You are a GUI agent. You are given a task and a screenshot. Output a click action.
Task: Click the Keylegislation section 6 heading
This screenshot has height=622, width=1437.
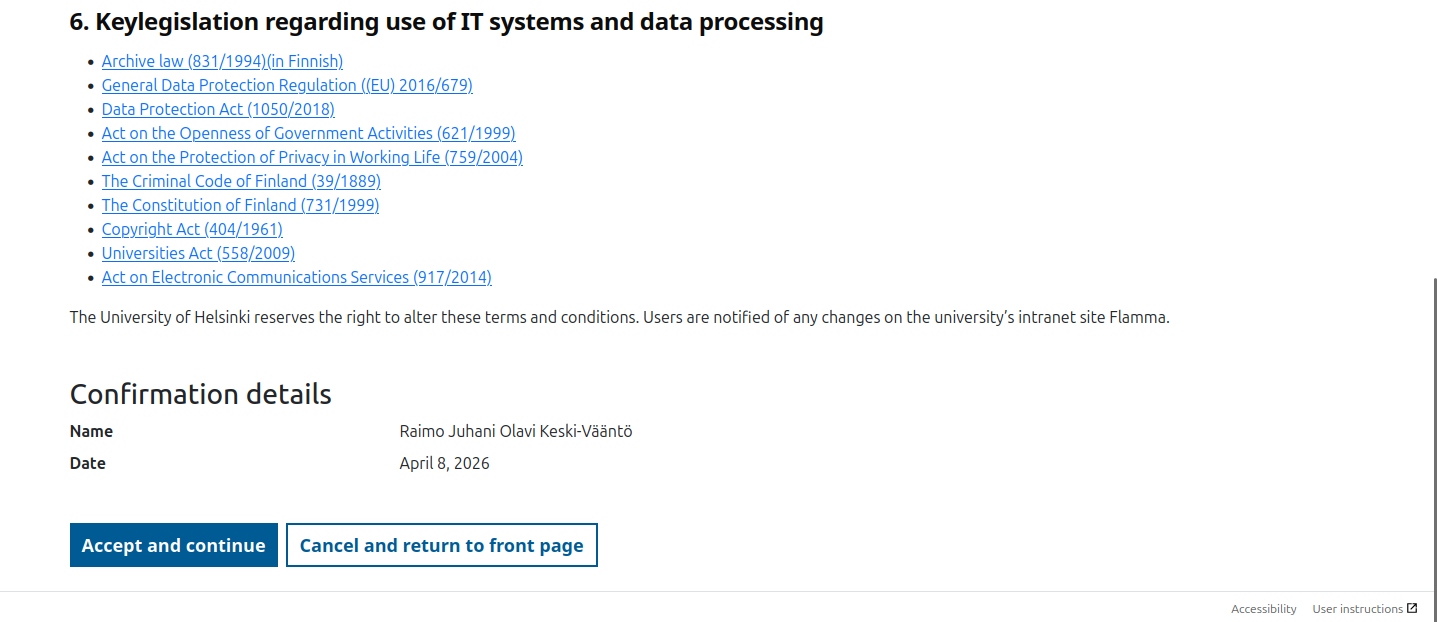pyautogui.click(x=446, y=22)
